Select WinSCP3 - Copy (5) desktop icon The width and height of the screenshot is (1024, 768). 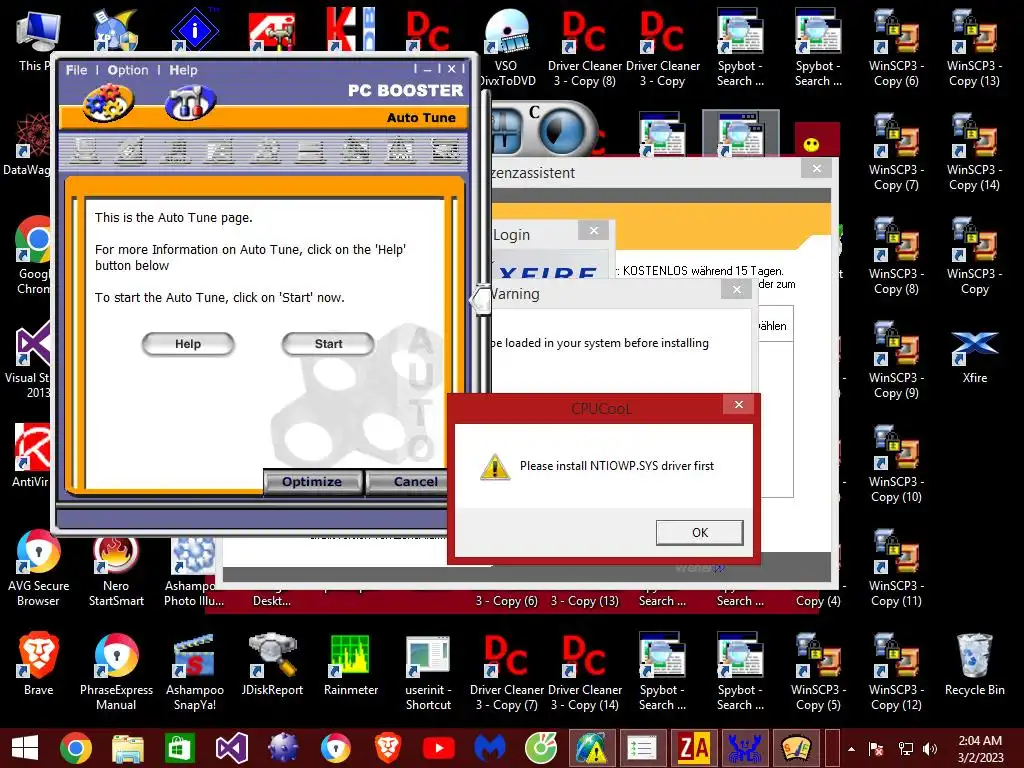818,671
